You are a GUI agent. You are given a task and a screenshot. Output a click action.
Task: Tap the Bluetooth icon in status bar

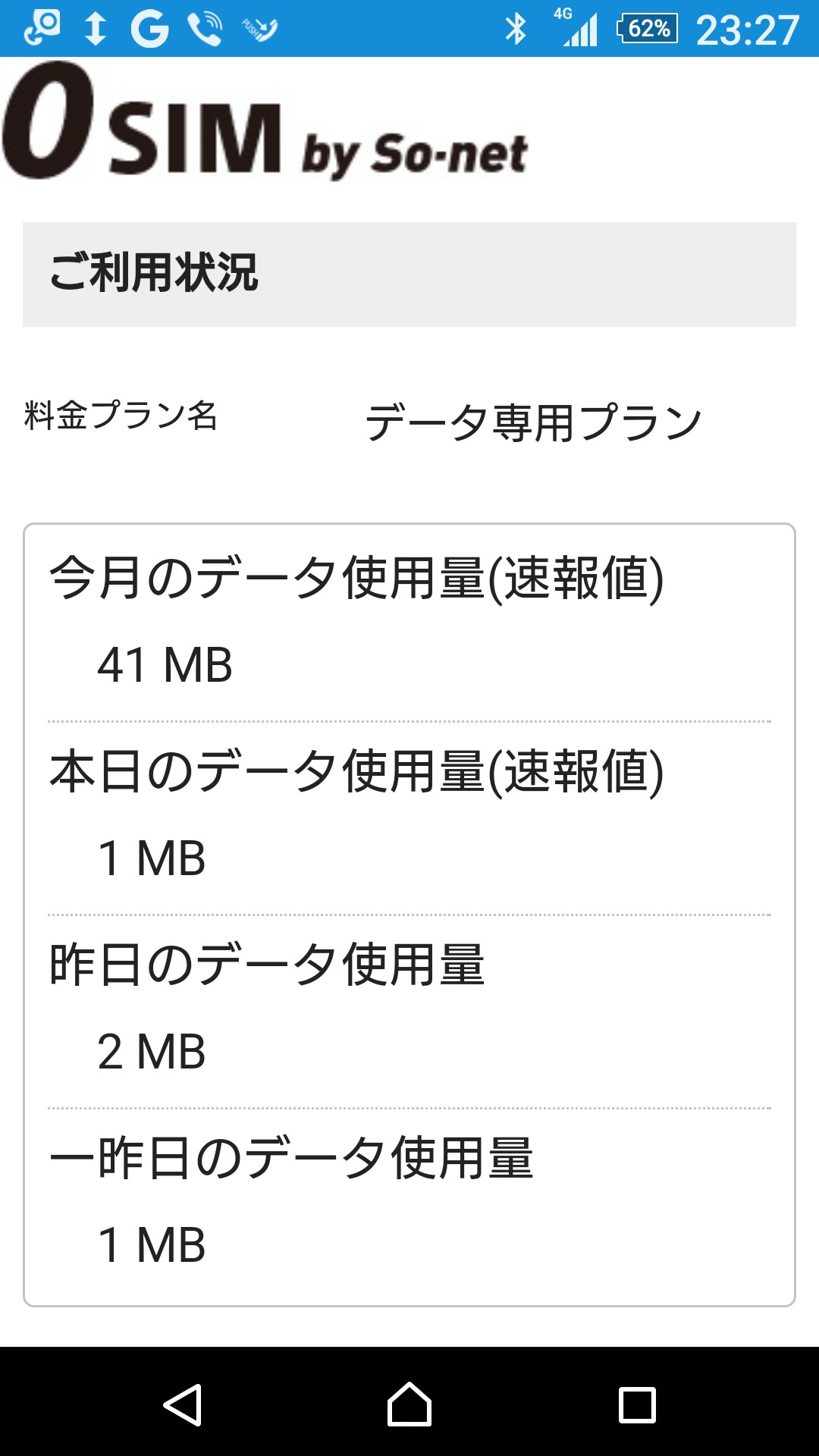pyautogui.click(x=516, y=30)
